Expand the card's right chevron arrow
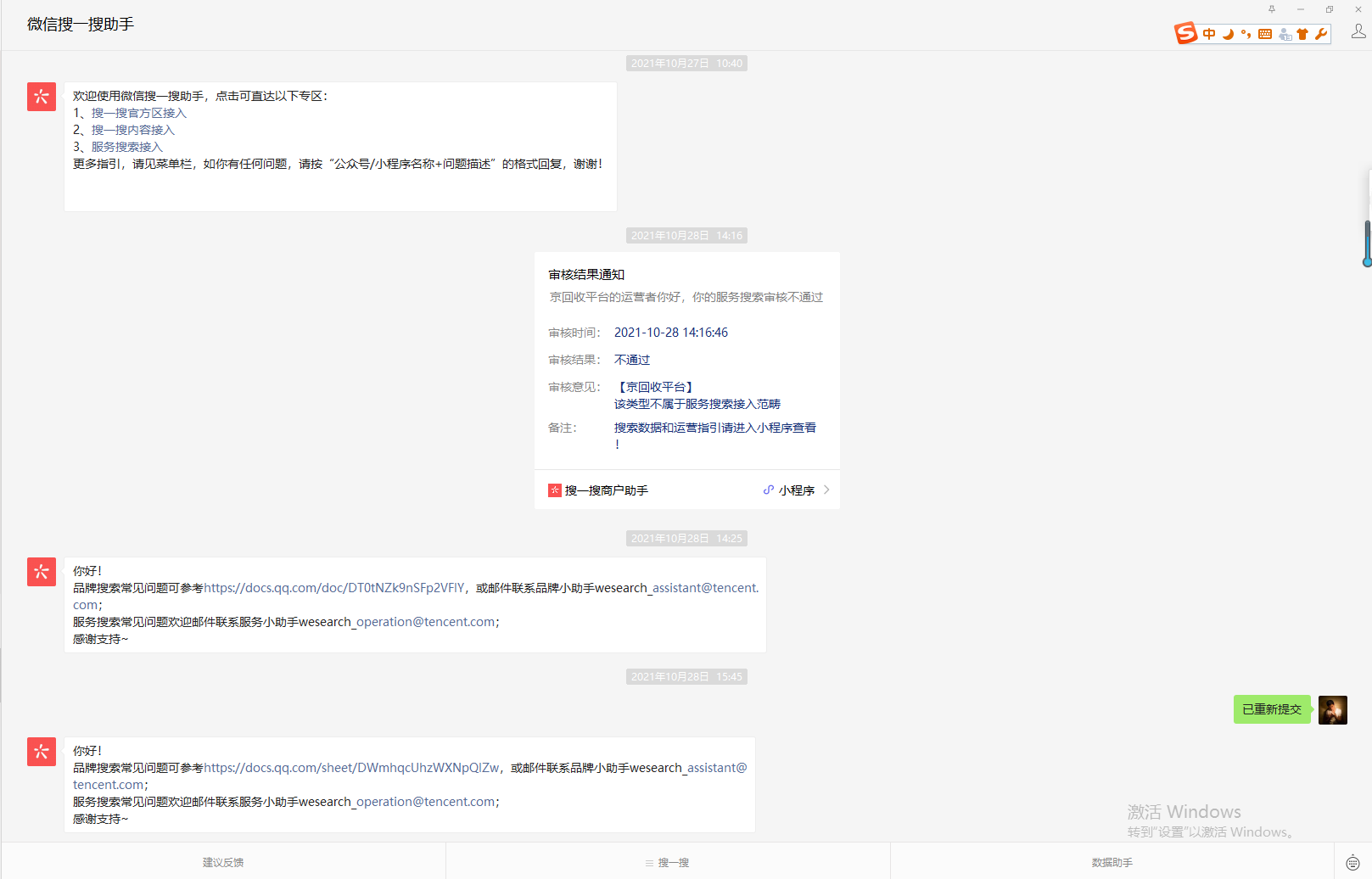1372x879 pixels. [826, 490]
